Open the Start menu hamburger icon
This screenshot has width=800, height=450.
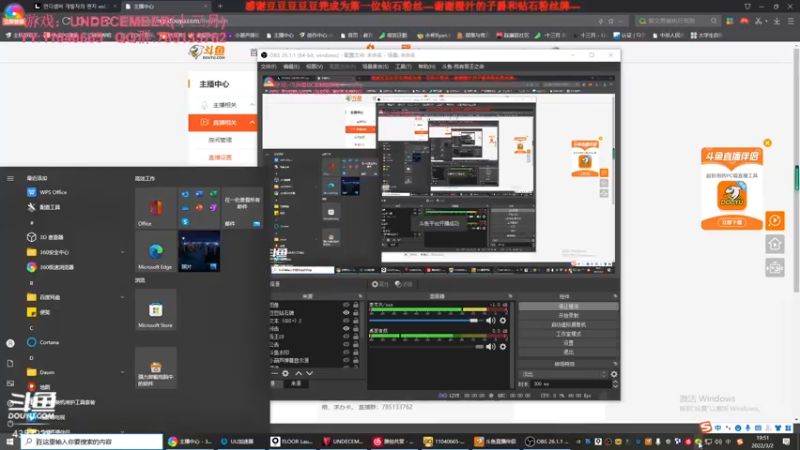[10, 178]
